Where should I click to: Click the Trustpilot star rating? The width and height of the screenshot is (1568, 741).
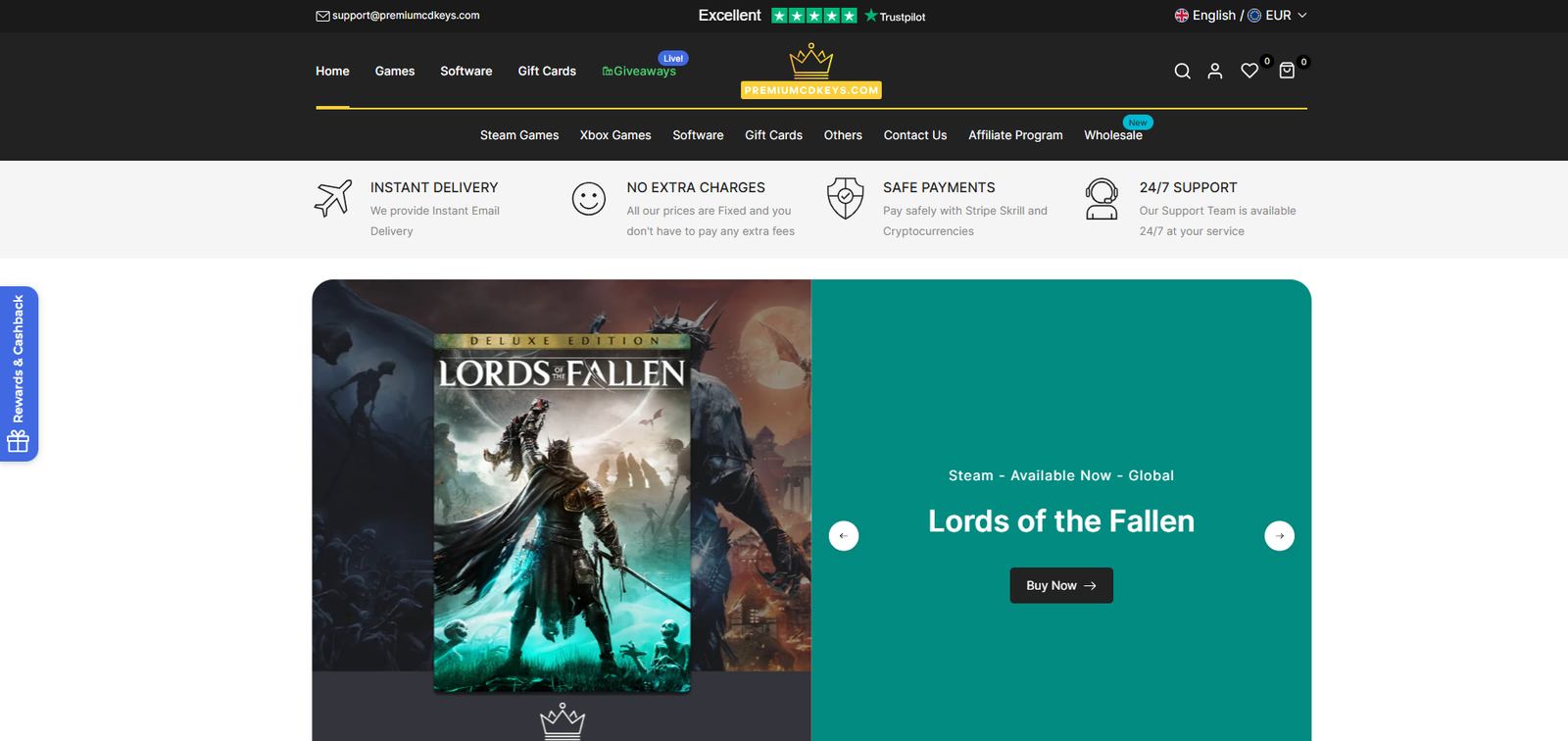pos(814,16)
